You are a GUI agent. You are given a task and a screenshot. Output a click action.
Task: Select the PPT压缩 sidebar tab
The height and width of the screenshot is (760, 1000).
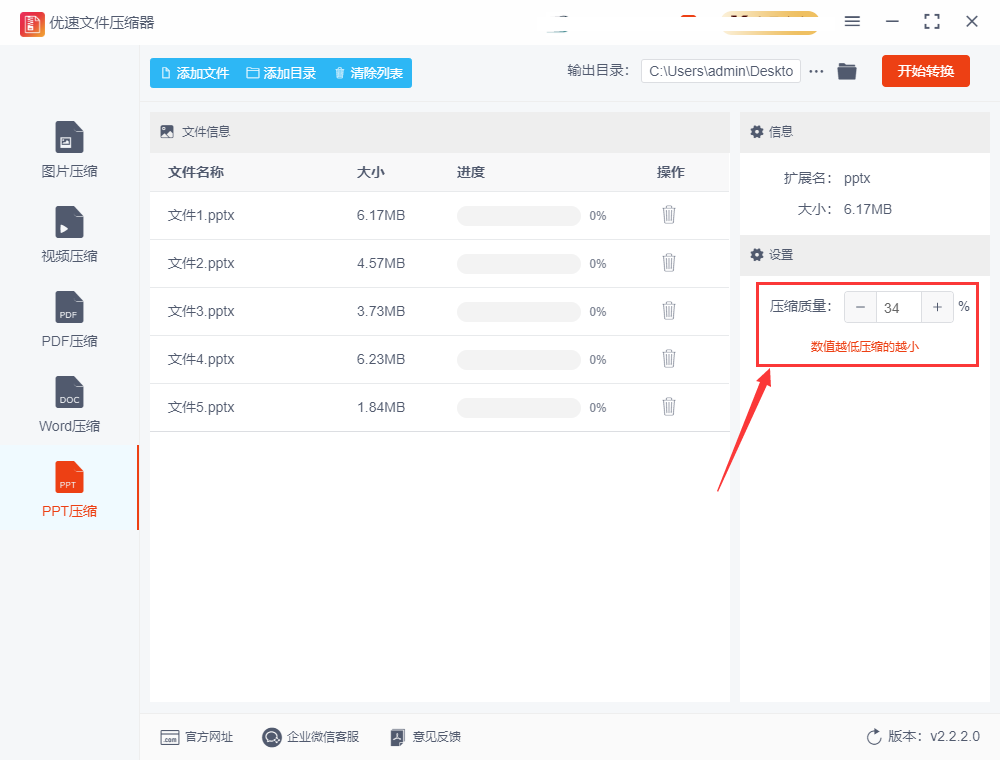tap(69, 490)
